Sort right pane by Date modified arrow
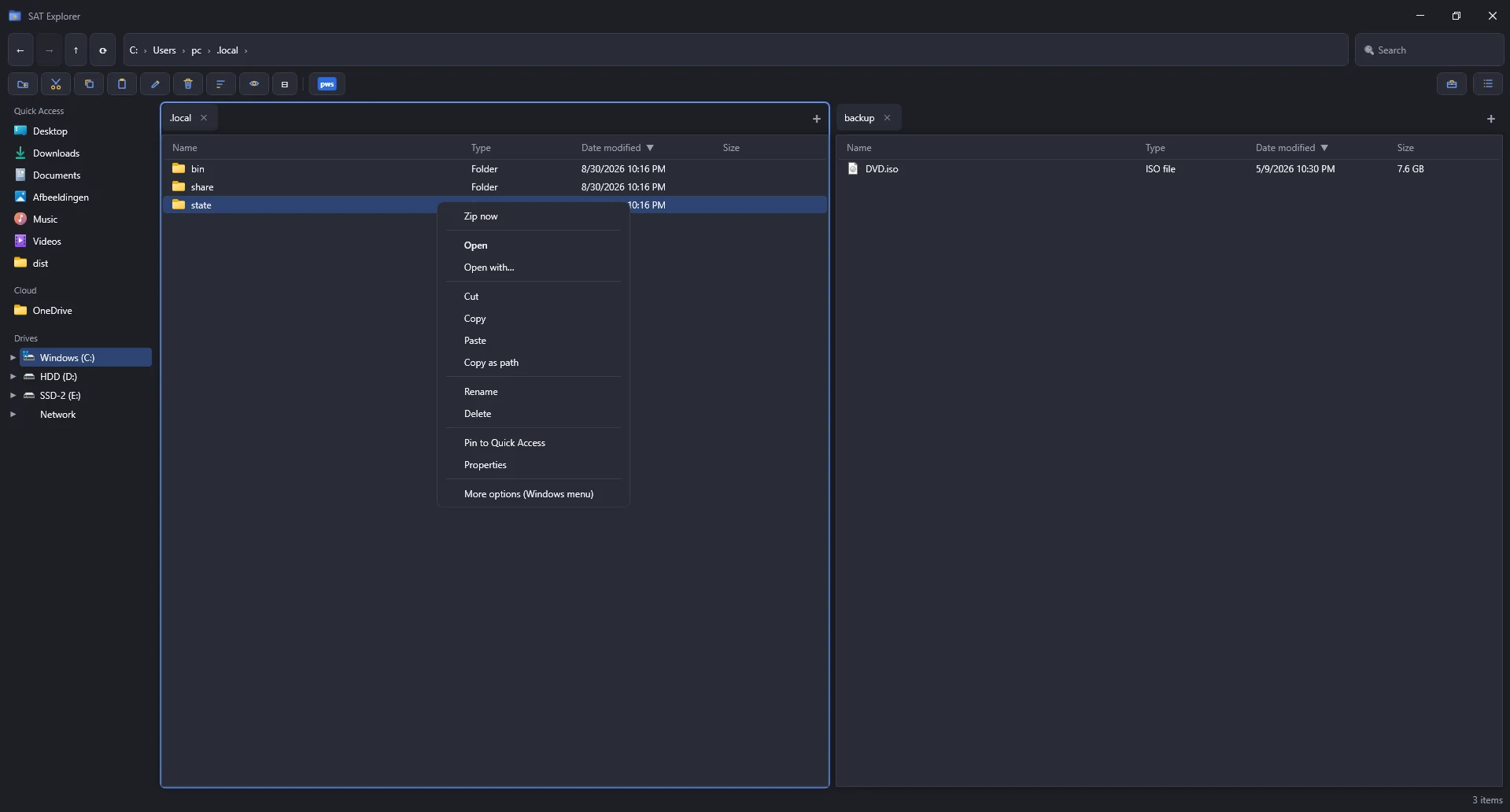The width and height of the screenshot is (1510, 812). [1324, 148]
